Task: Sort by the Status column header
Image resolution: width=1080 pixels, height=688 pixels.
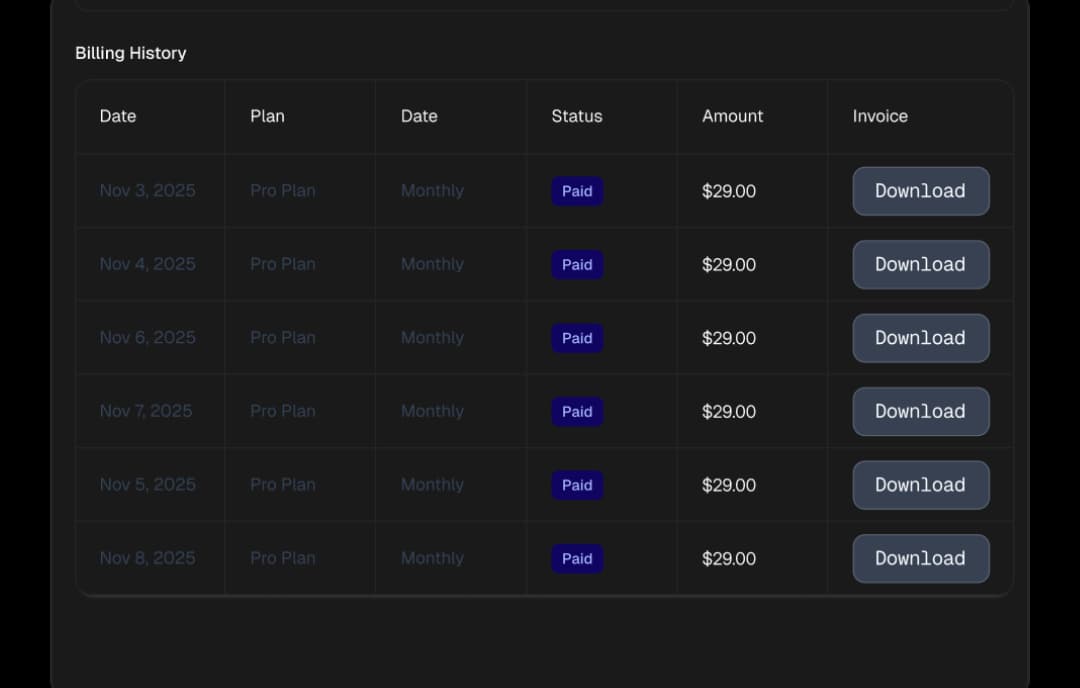Action: pyautogui.click(x=576, y=116)
